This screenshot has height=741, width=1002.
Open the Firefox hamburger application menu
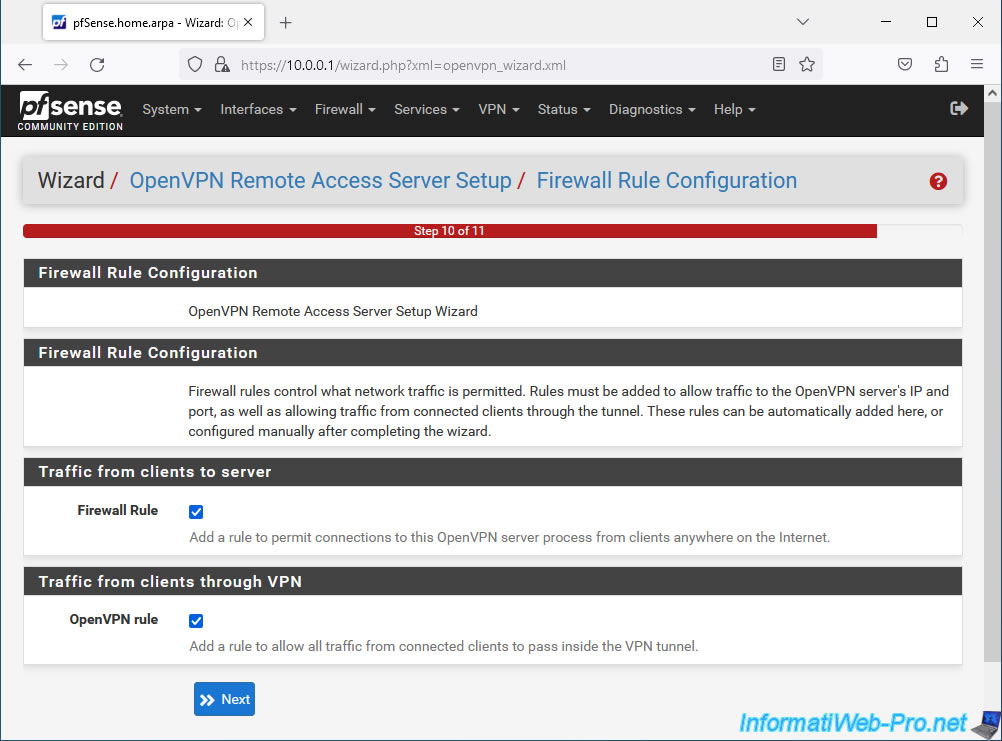pyautogui.click(x=976, y=64)
